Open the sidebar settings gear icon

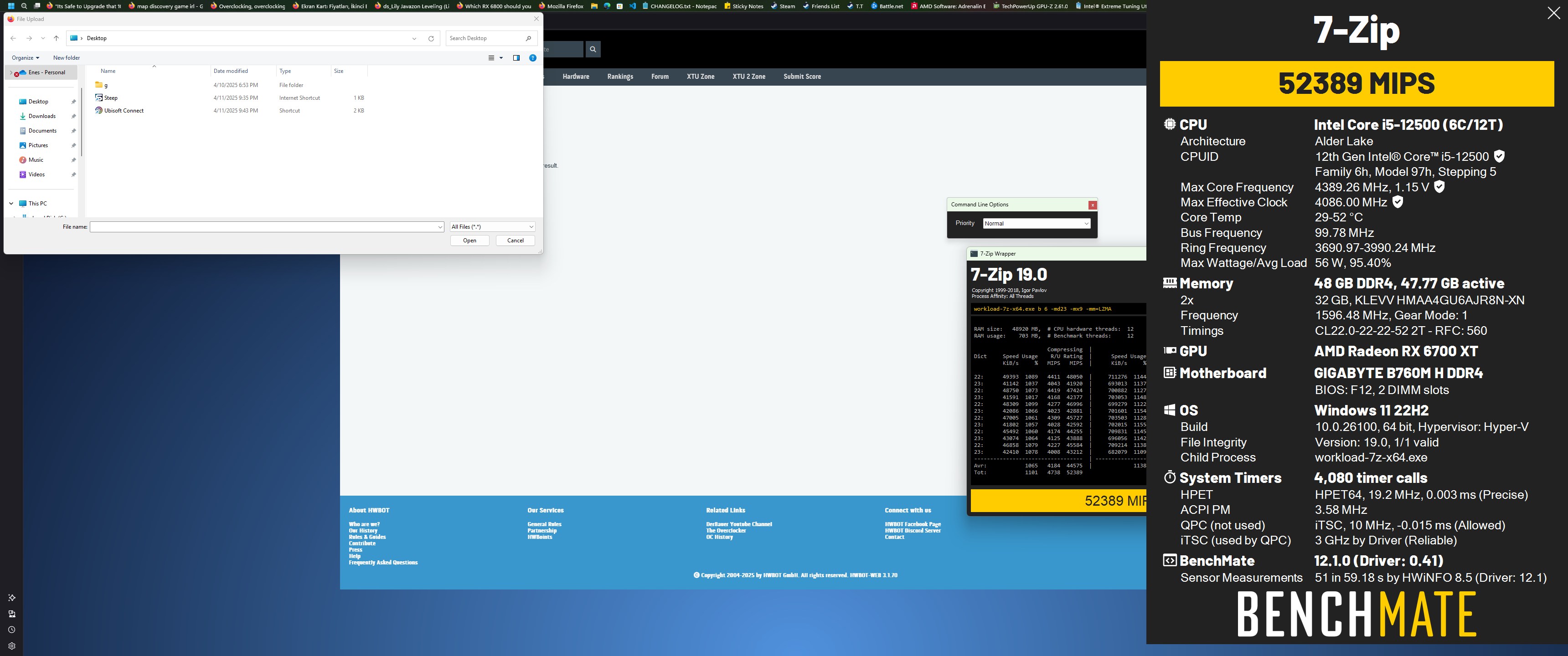click(11, 646)
